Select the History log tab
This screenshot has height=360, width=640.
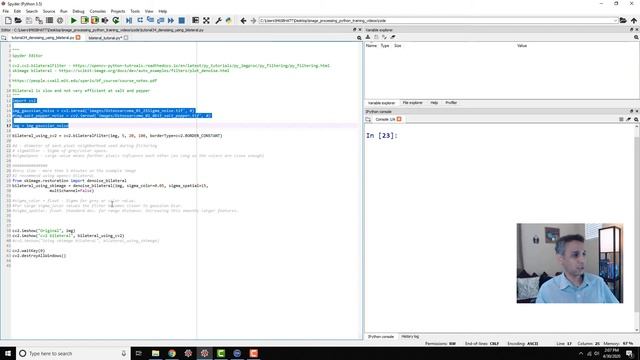pos(410,337)
